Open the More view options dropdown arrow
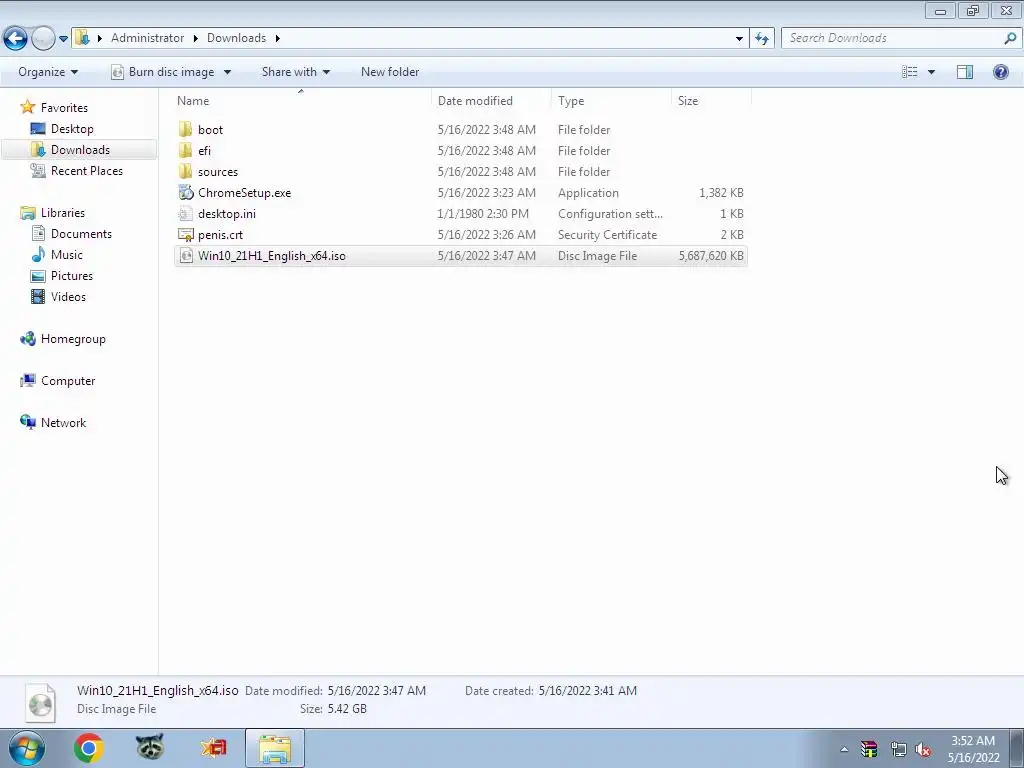The width and height of the screenshot is (1024, 768). pyautogui.click(x=931, y=72)
